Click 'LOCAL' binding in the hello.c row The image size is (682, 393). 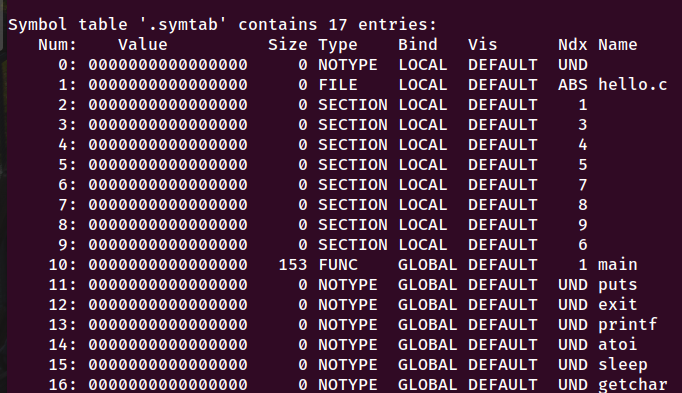click(x=423, y=85)
